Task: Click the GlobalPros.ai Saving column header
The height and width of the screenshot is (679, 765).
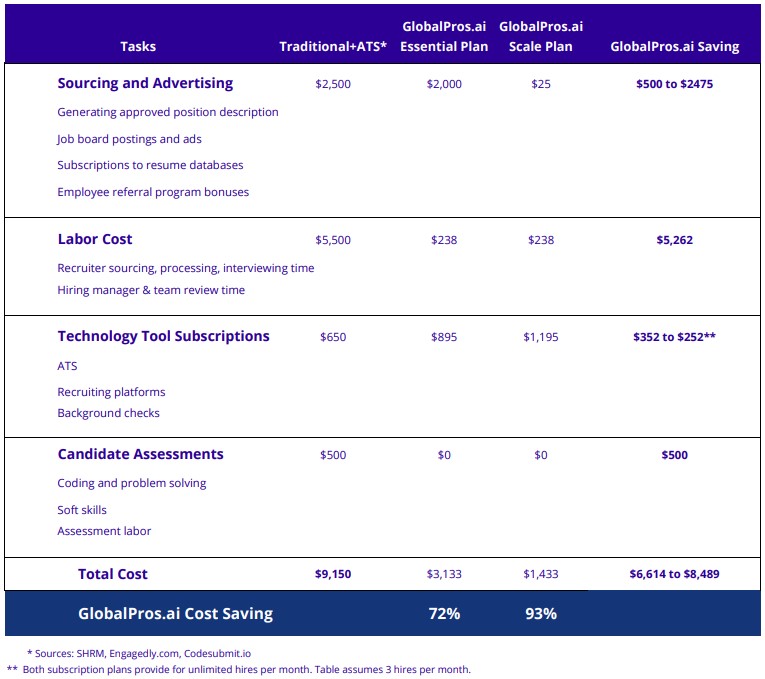Action: pyautogui.click(x=675, y=46)
